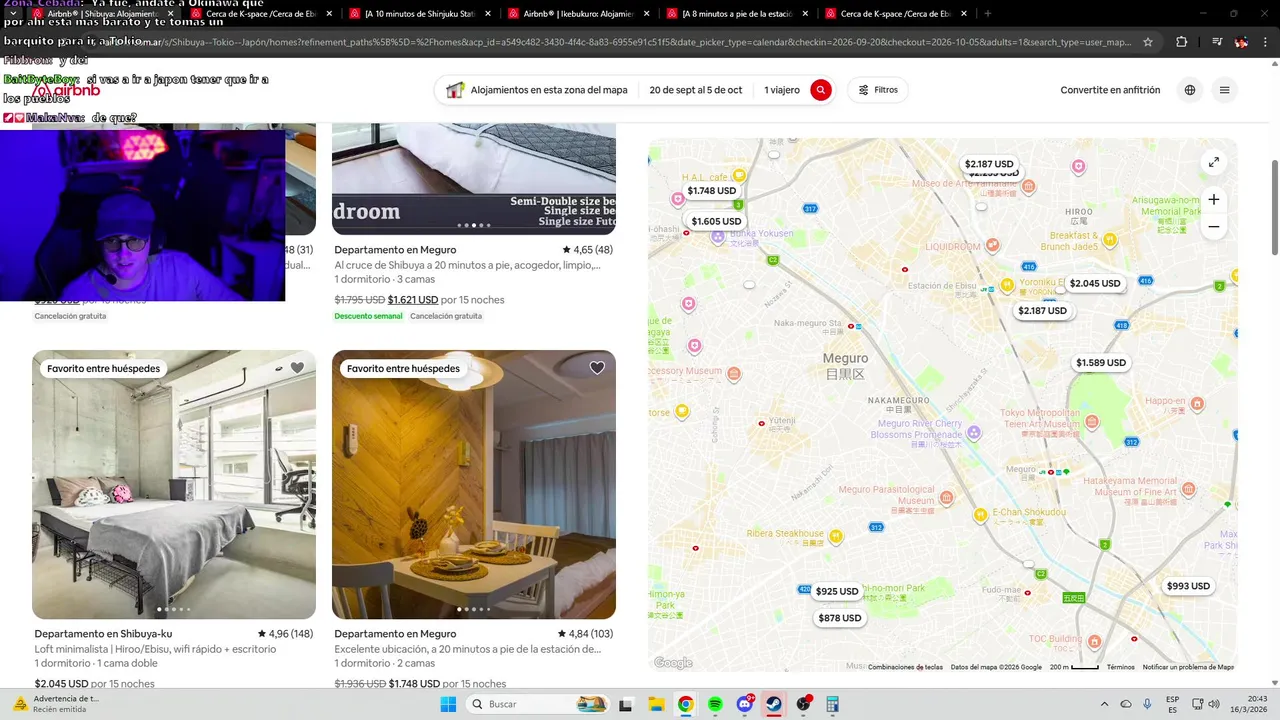Click Combinaciones de teclas on map

click(x=905, y=667)
